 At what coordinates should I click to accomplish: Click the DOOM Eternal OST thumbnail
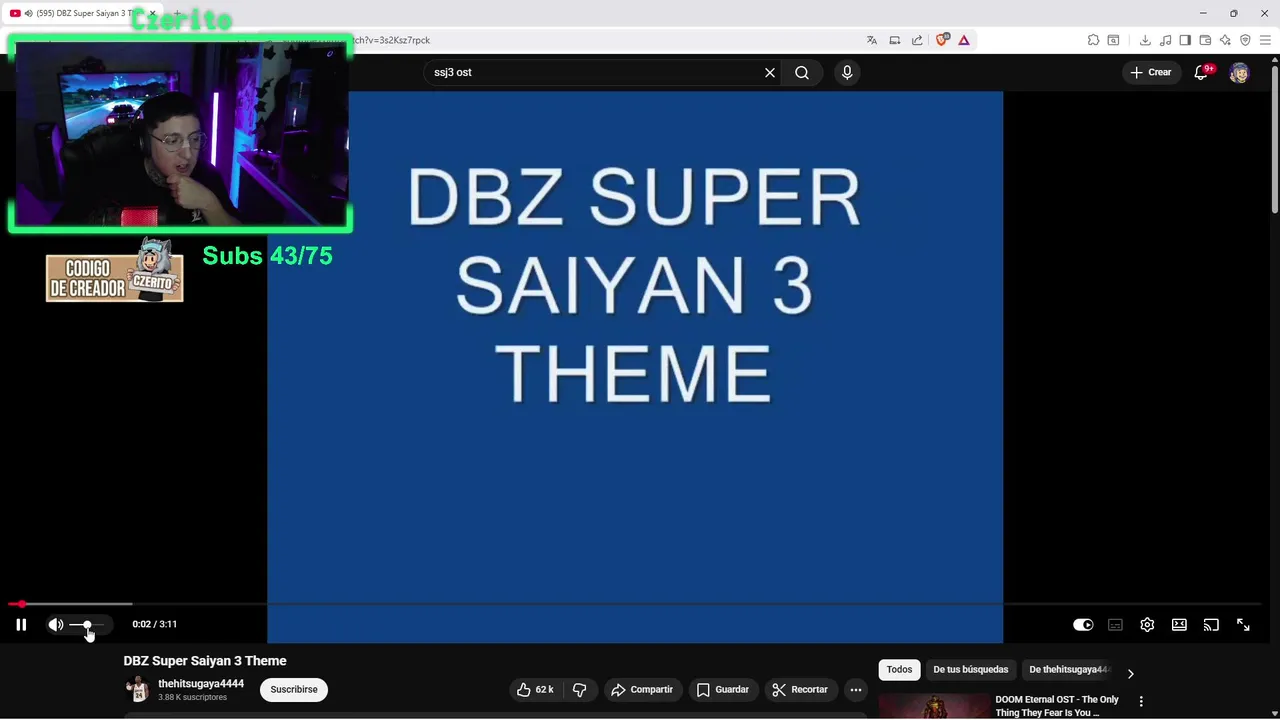point(934,706)
